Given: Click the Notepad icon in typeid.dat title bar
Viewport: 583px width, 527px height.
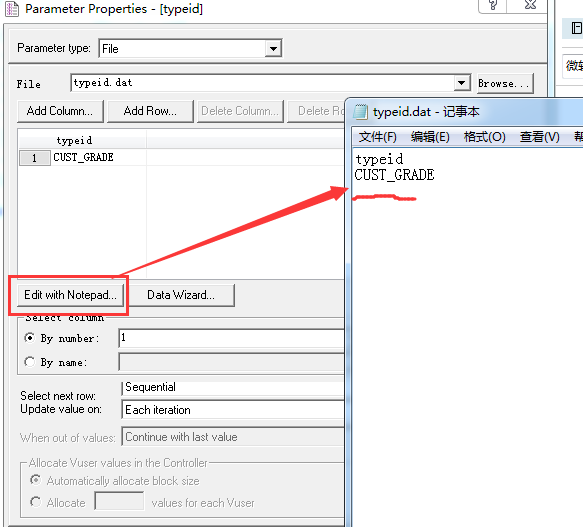Looking at the screenshot, I should click(x=360, y=112).
